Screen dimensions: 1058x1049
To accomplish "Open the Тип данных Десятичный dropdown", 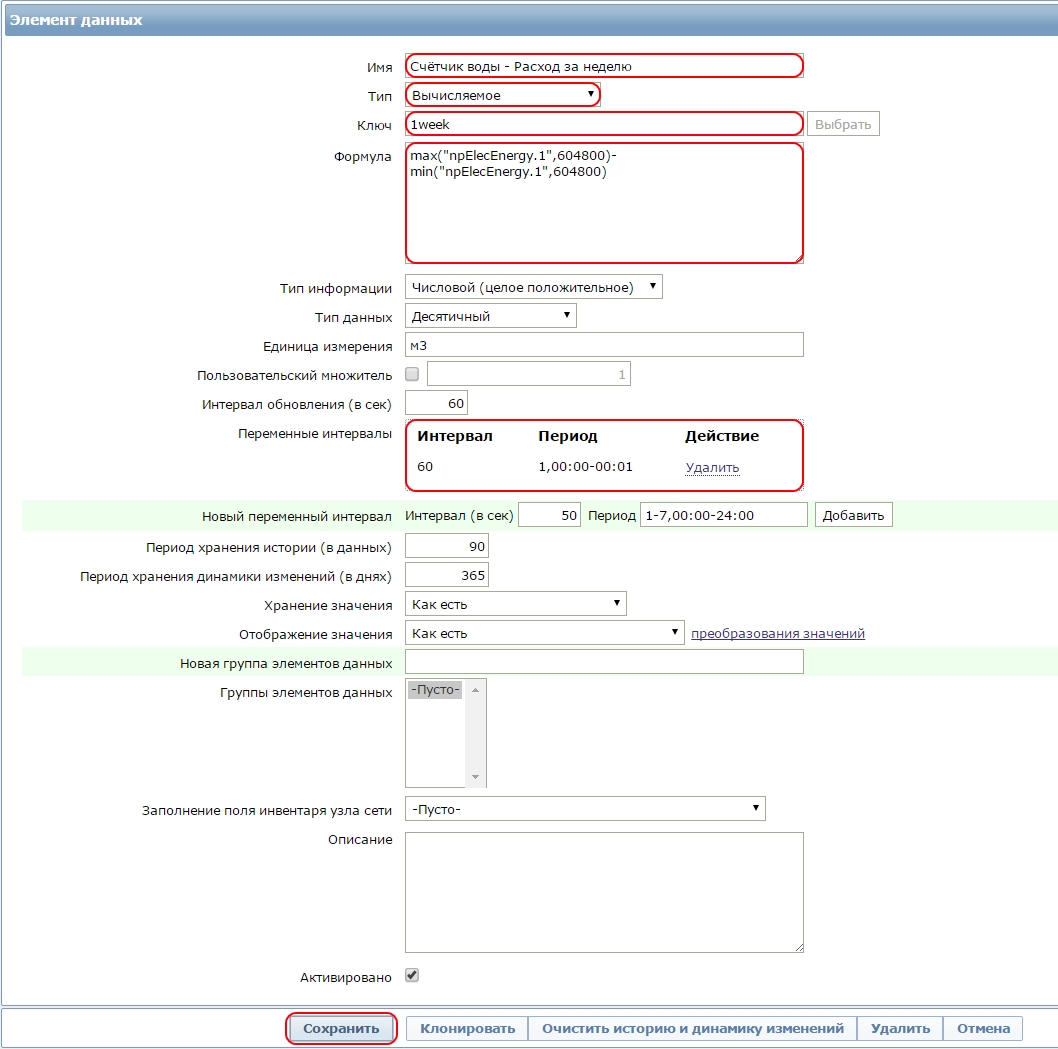I will (491, 316).
